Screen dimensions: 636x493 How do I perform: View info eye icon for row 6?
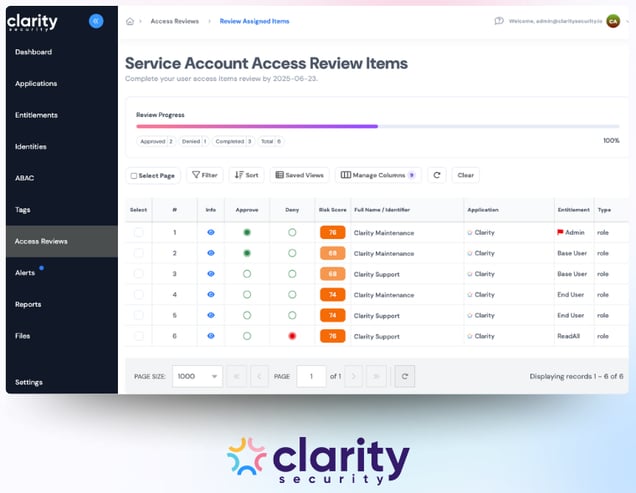pos(211,336)
